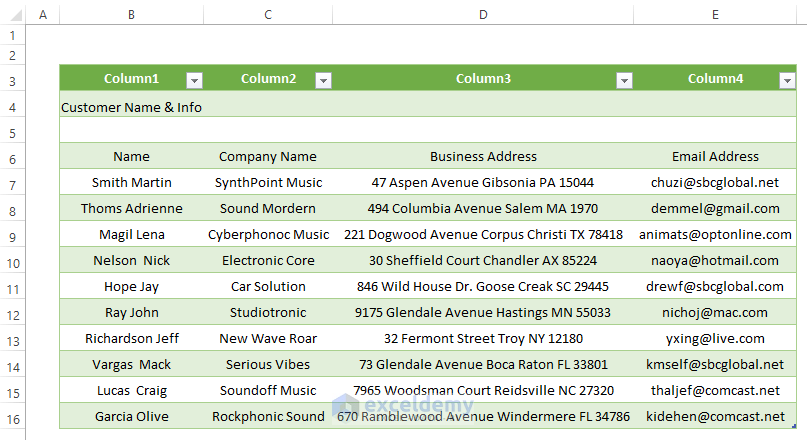Select the 'naoya@hotmail.com' cell
This screenshot has width=807, height=440.
click(x=715, y=260)
